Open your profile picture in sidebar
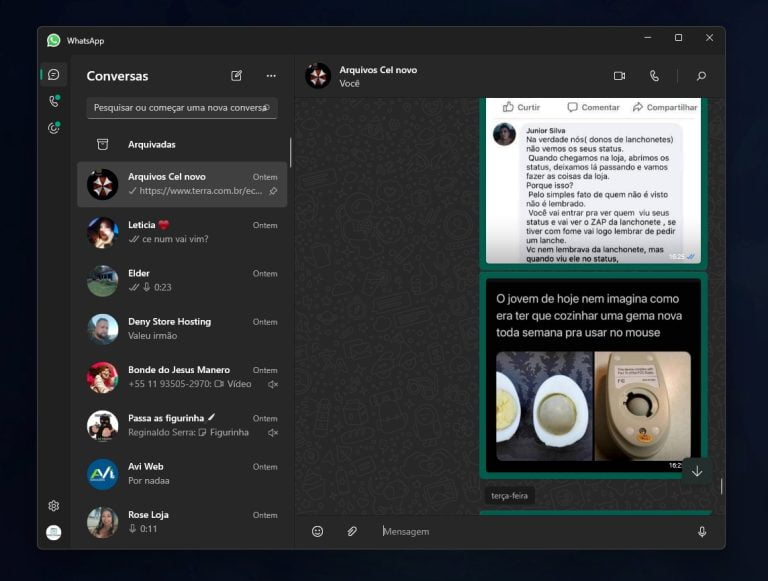Screen dimensions: 768x581 tap(54, 532)
